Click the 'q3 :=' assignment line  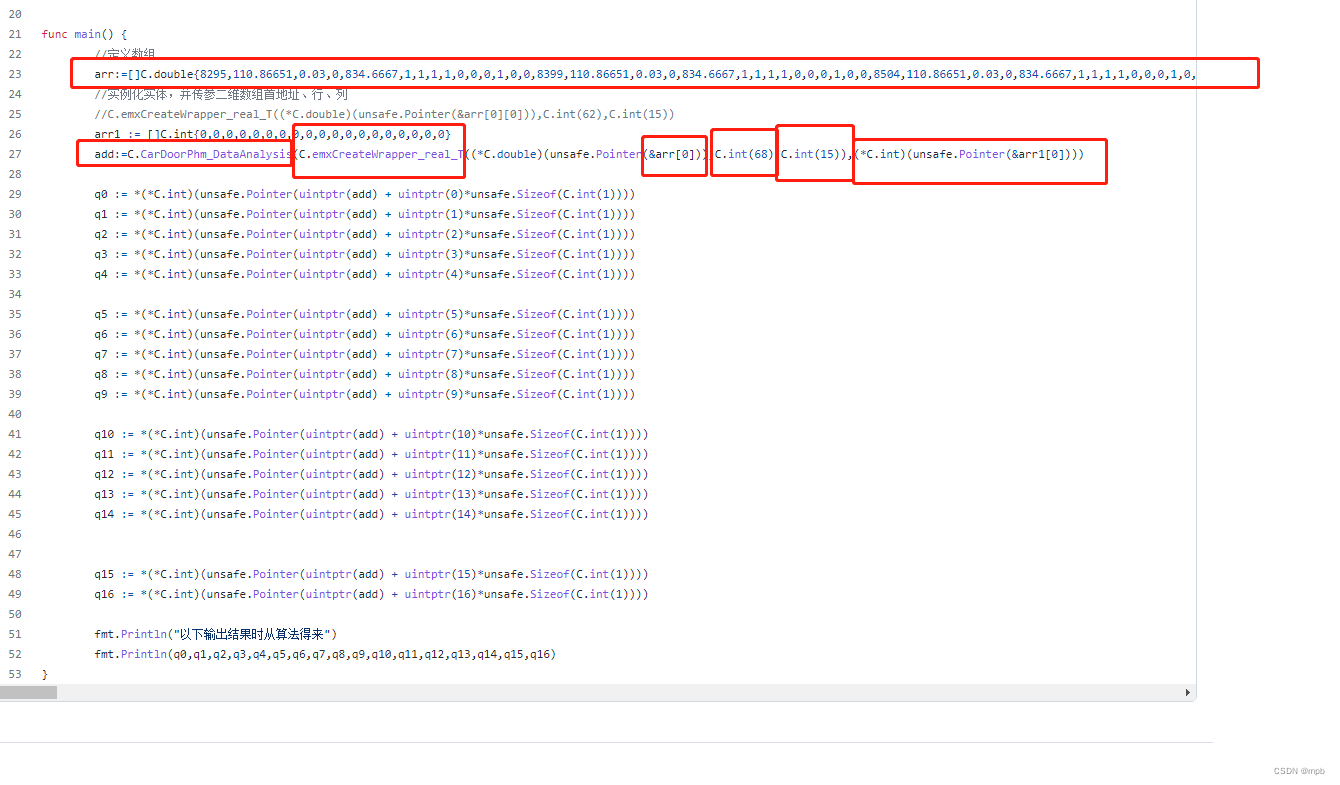[x=364, y=254]
